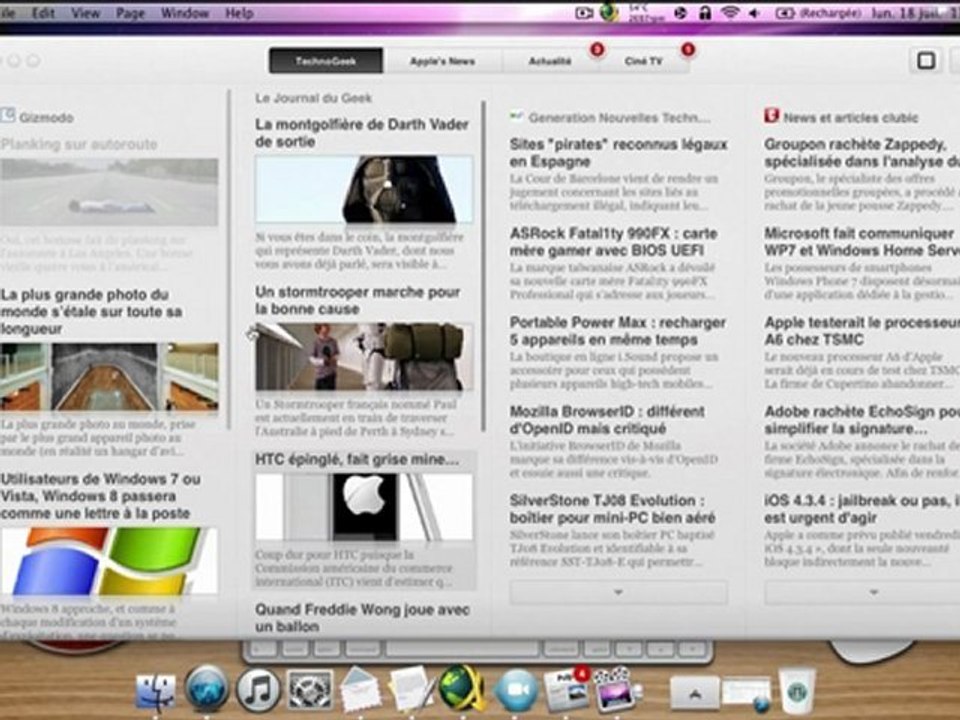The width and height of the screenshot is (960, 720).
Task: Open the clapperboard movie app in the Dock
Action: [617, 689]
